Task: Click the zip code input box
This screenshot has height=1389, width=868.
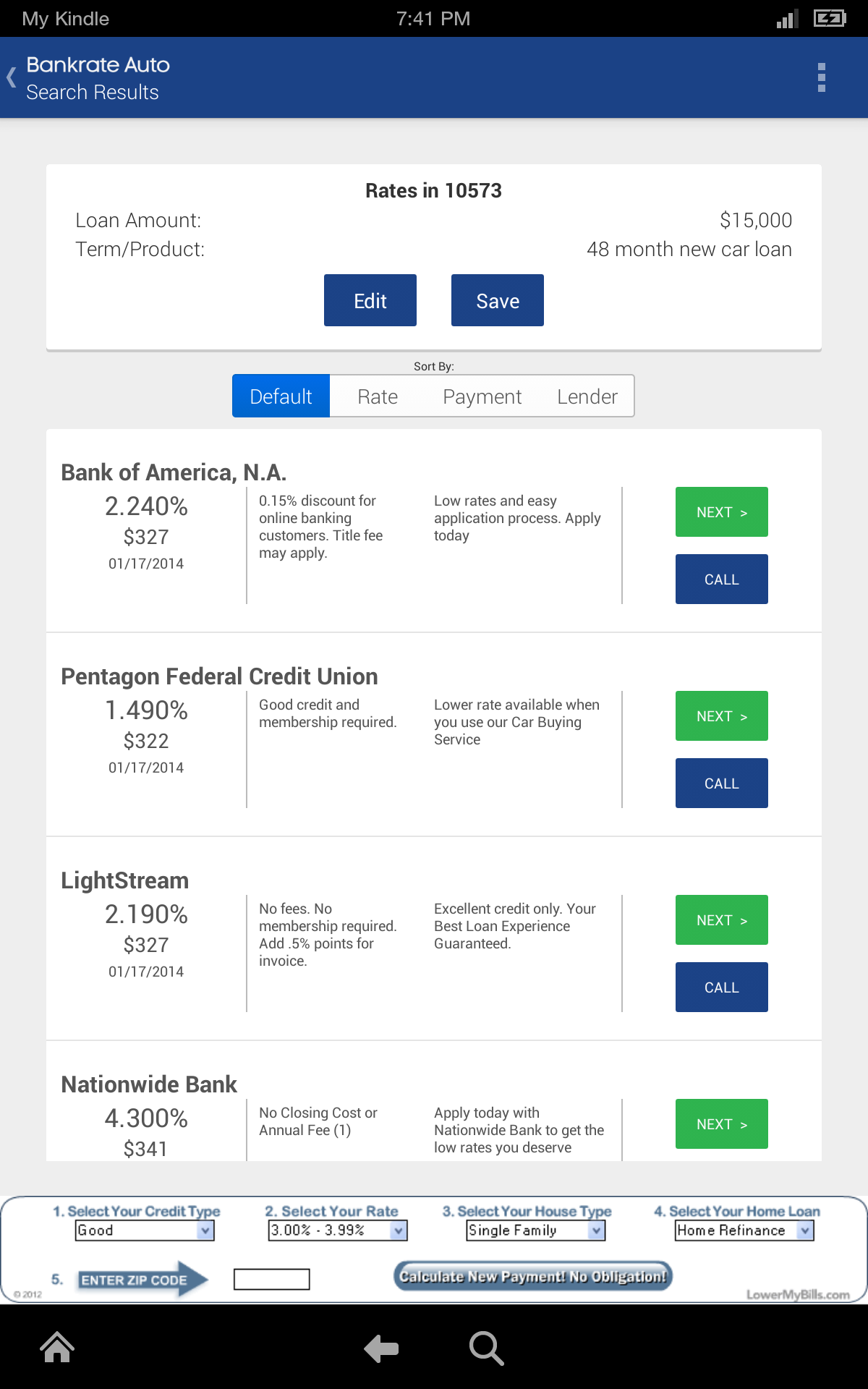Action: pyautogui.click(x=271, y=1279)
